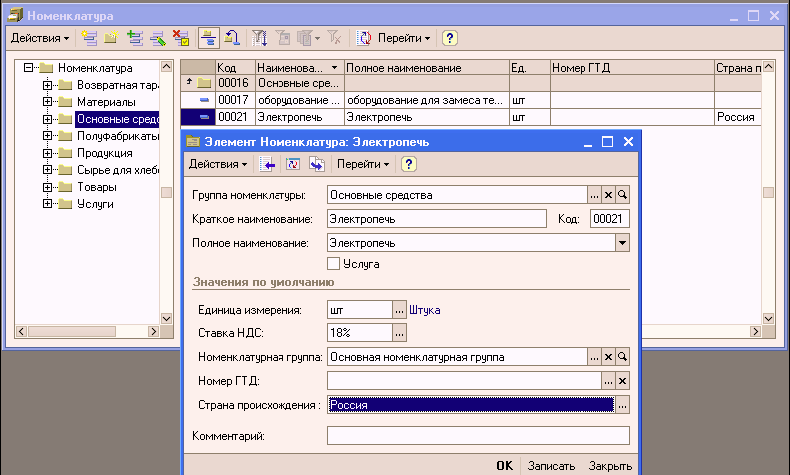Open the Ставка НДС selection button

[x=400, y=333]
